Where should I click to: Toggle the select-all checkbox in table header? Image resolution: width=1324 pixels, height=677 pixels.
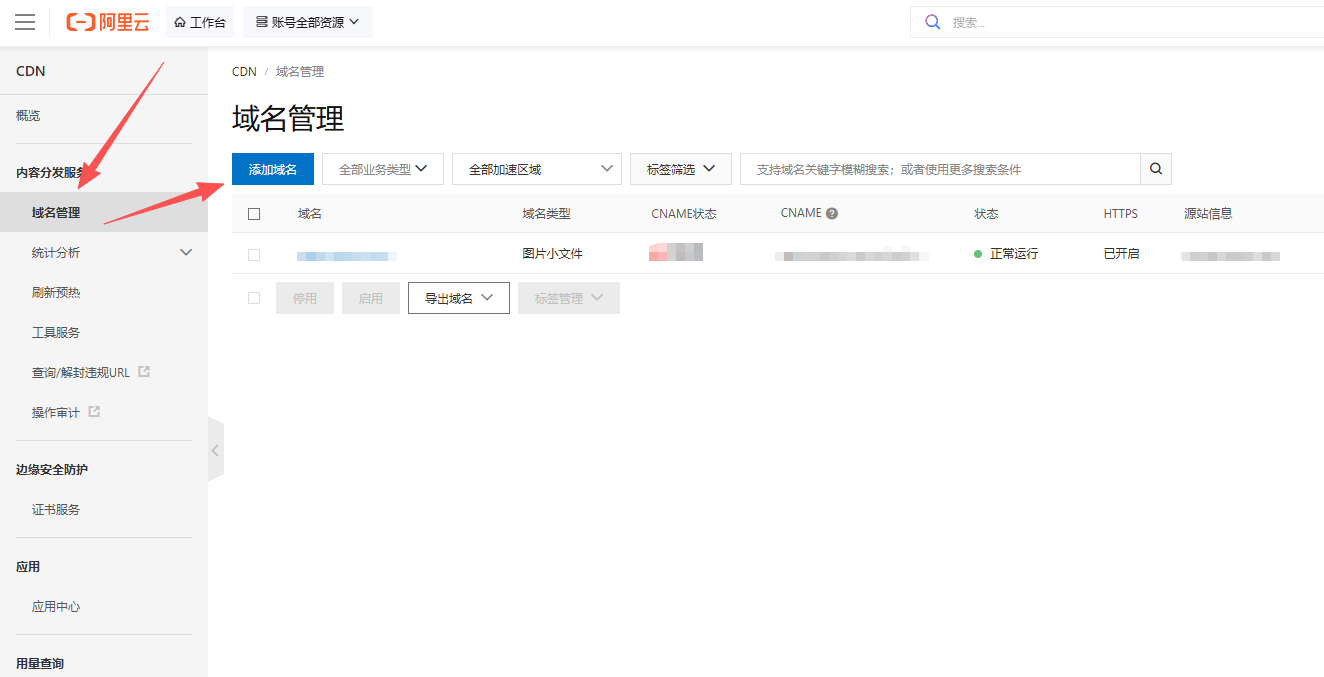coord(254,214)
